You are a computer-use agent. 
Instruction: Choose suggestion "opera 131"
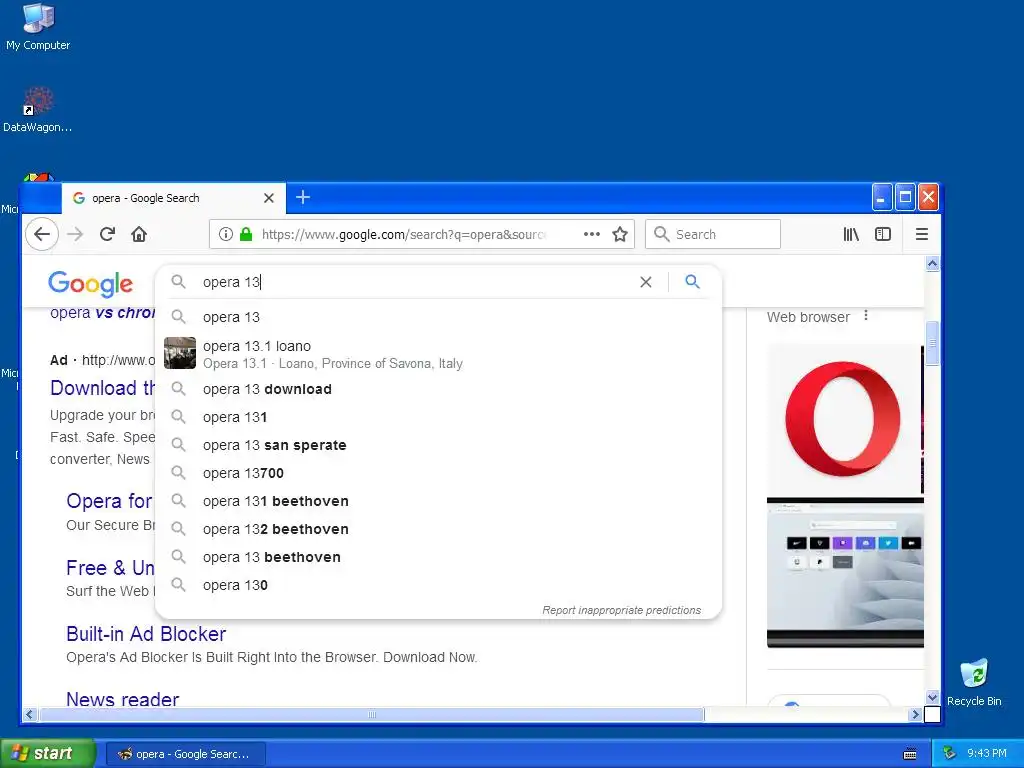click(x=439, y=417)
